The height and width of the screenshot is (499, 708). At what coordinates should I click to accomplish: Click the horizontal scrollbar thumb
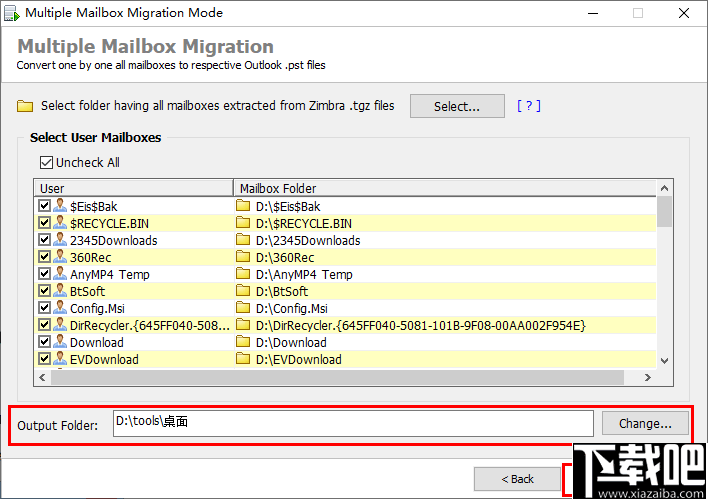click(x=337, y=377)
